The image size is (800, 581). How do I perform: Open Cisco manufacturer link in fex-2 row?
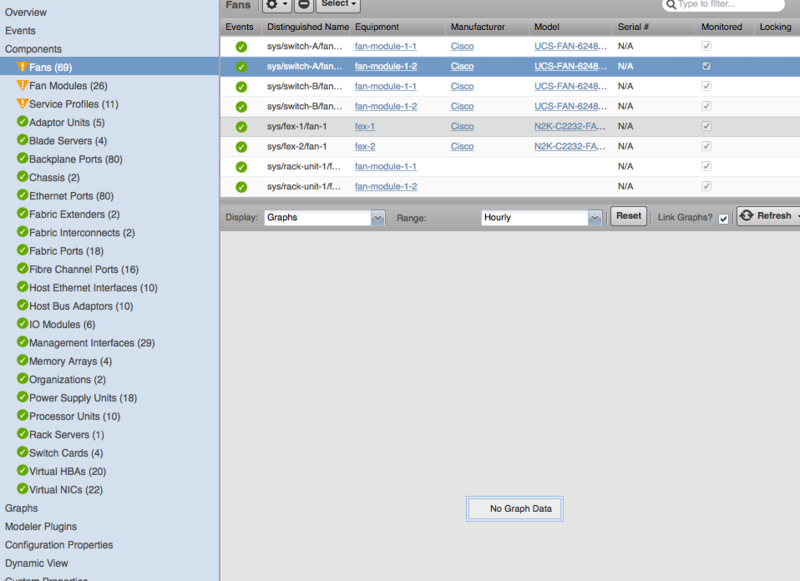coord(462,146)
